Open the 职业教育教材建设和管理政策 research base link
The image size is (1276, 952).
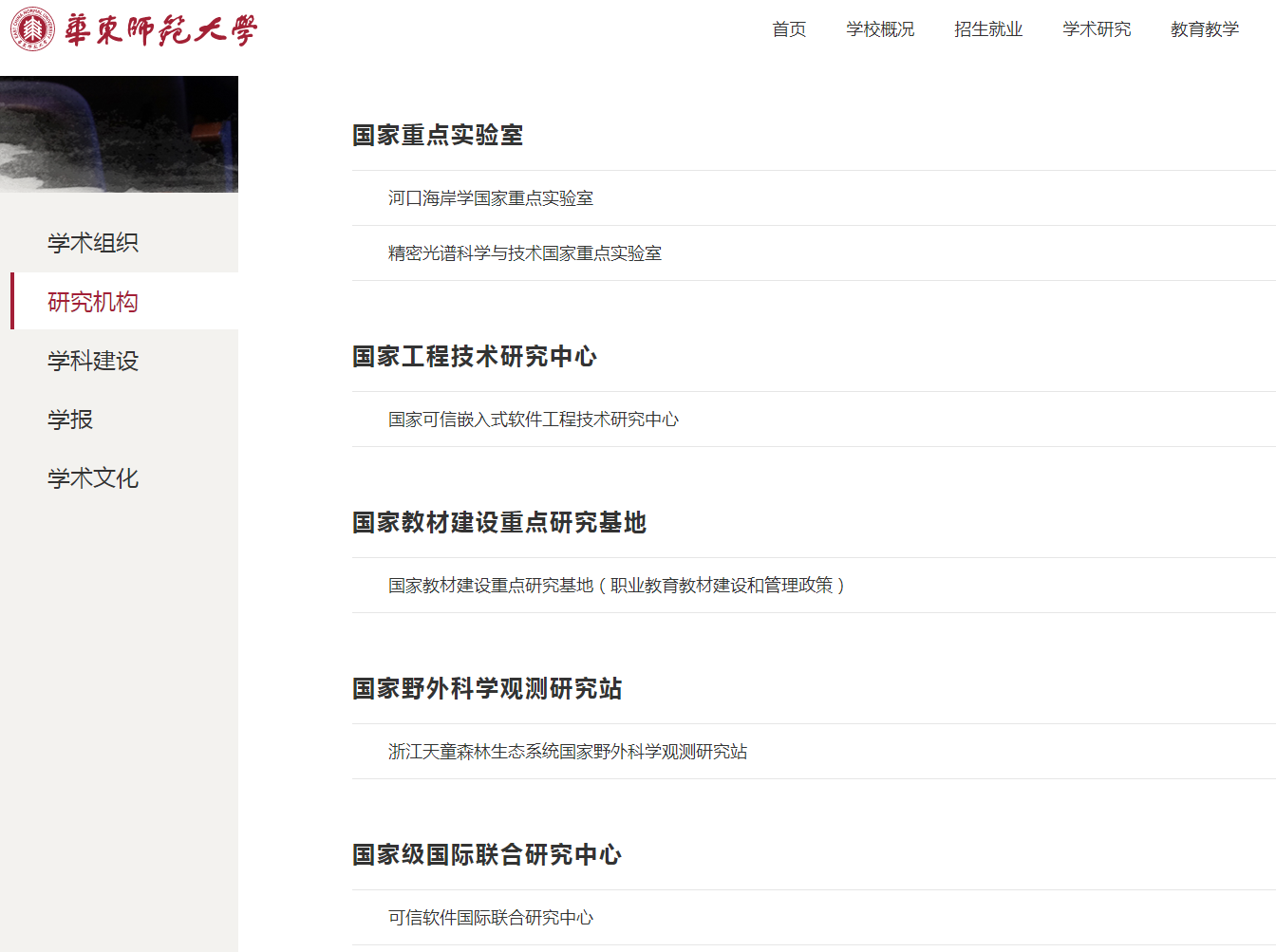pos(614,585)
